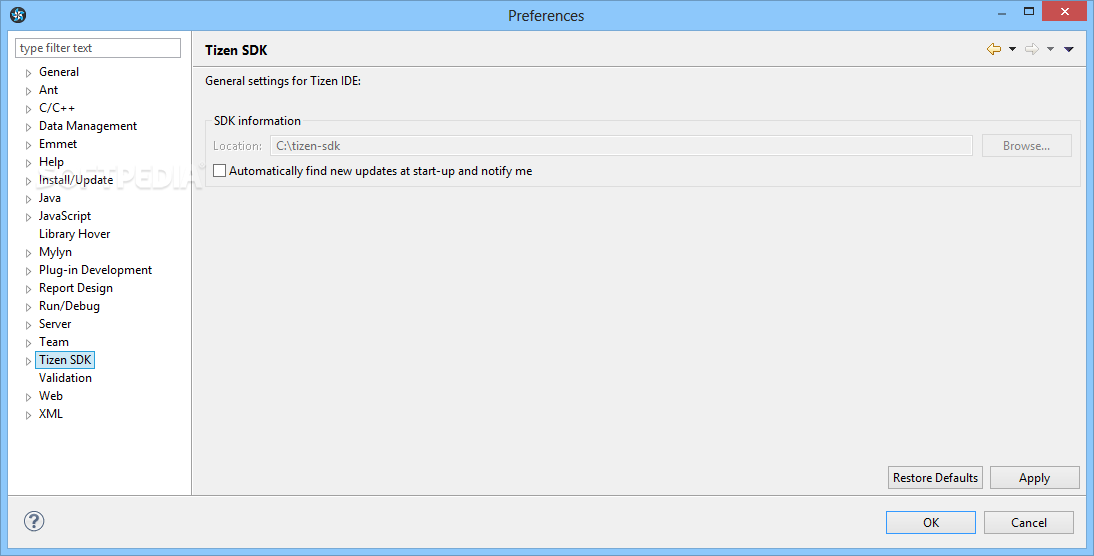The height and width of the screenshot is (556, 1094).
Task: Select the Tizen SDK tree item
Action: pyautogui.click(x=65, y=360)
